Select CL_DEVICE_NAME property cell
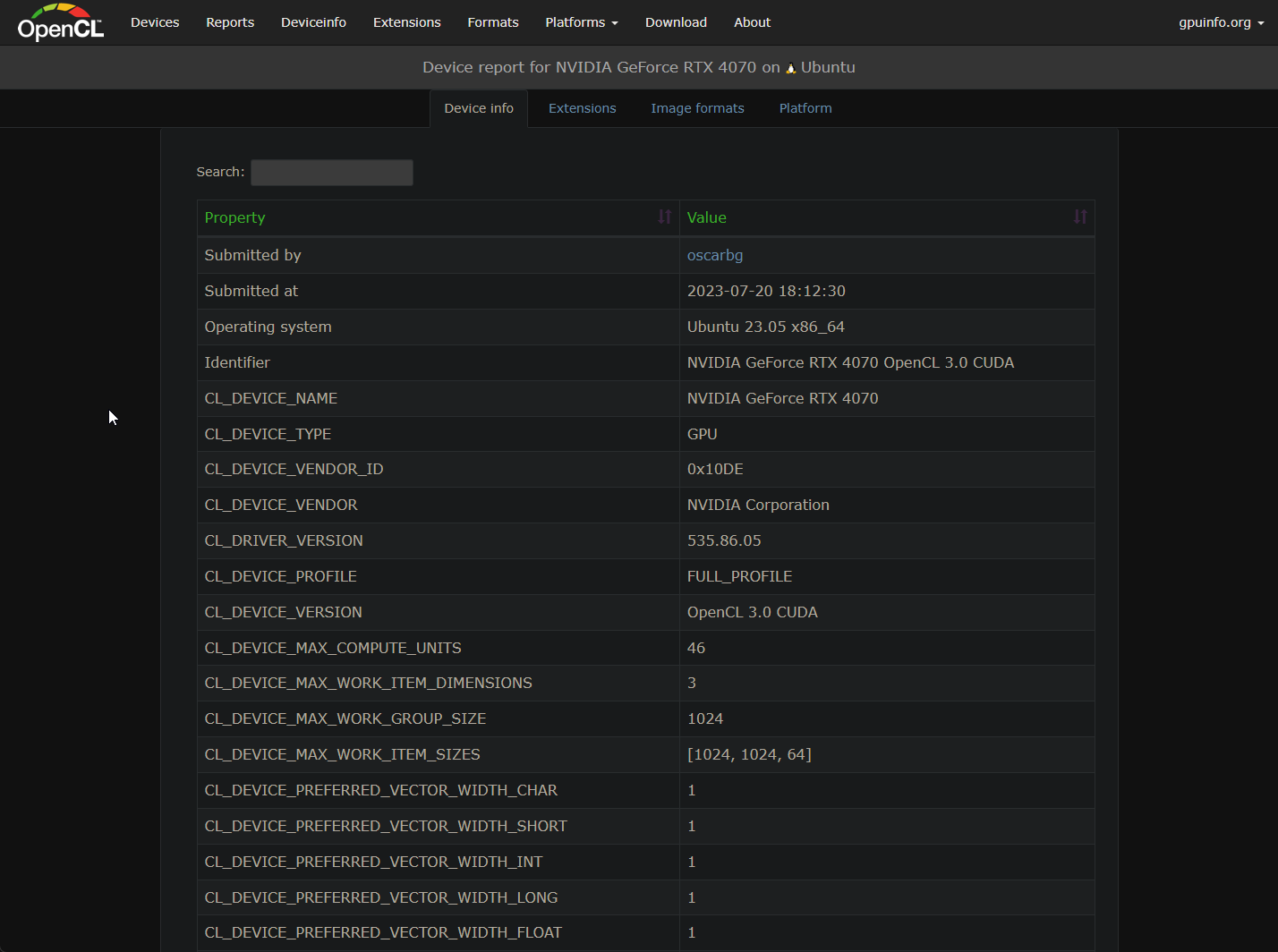 point(439,398)
